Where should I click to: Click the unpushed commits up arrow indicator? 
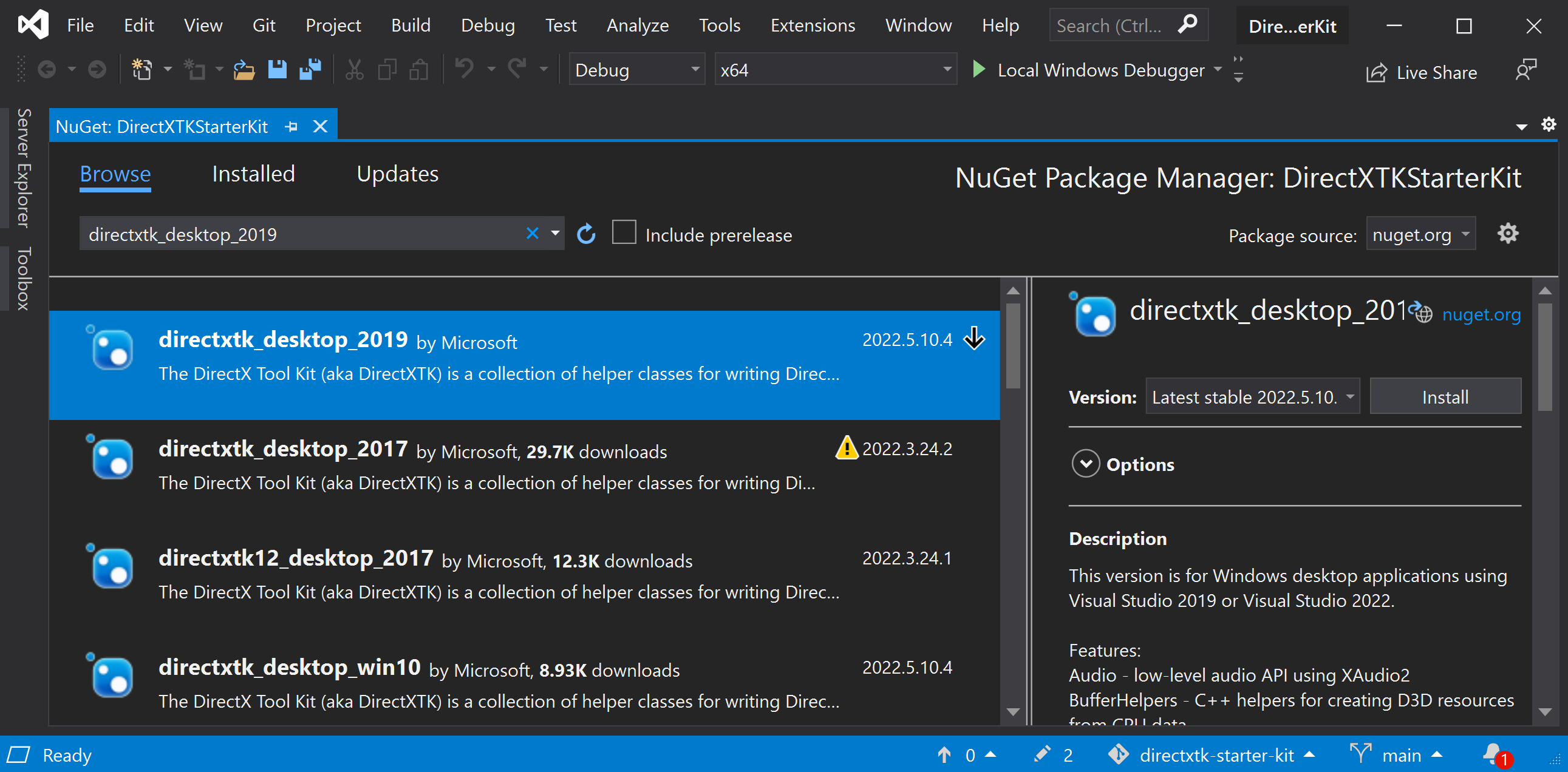click(x=944, y=755)
